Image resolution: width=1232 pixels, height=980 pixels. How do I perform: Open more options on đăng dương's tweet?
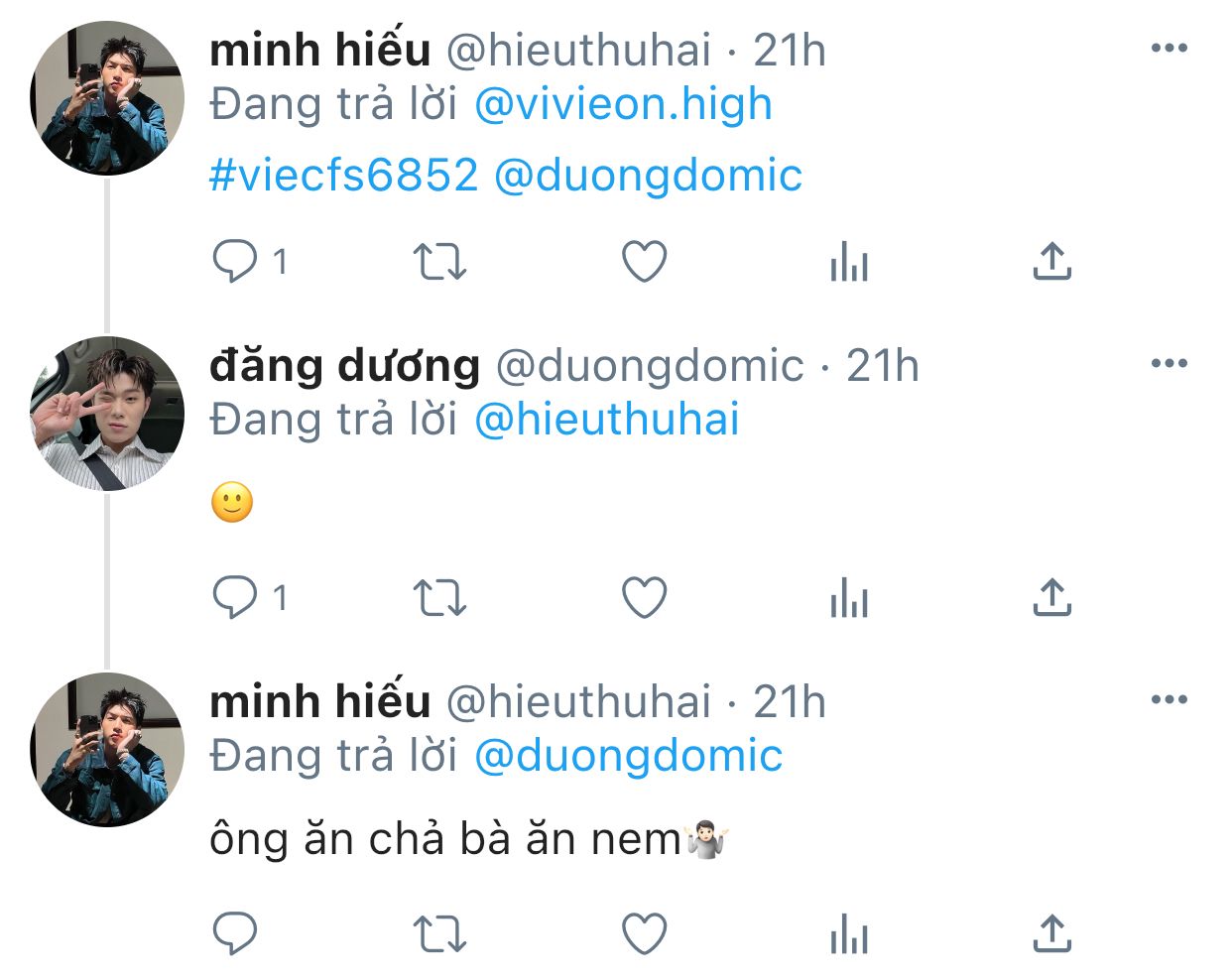coord(1170,364)
